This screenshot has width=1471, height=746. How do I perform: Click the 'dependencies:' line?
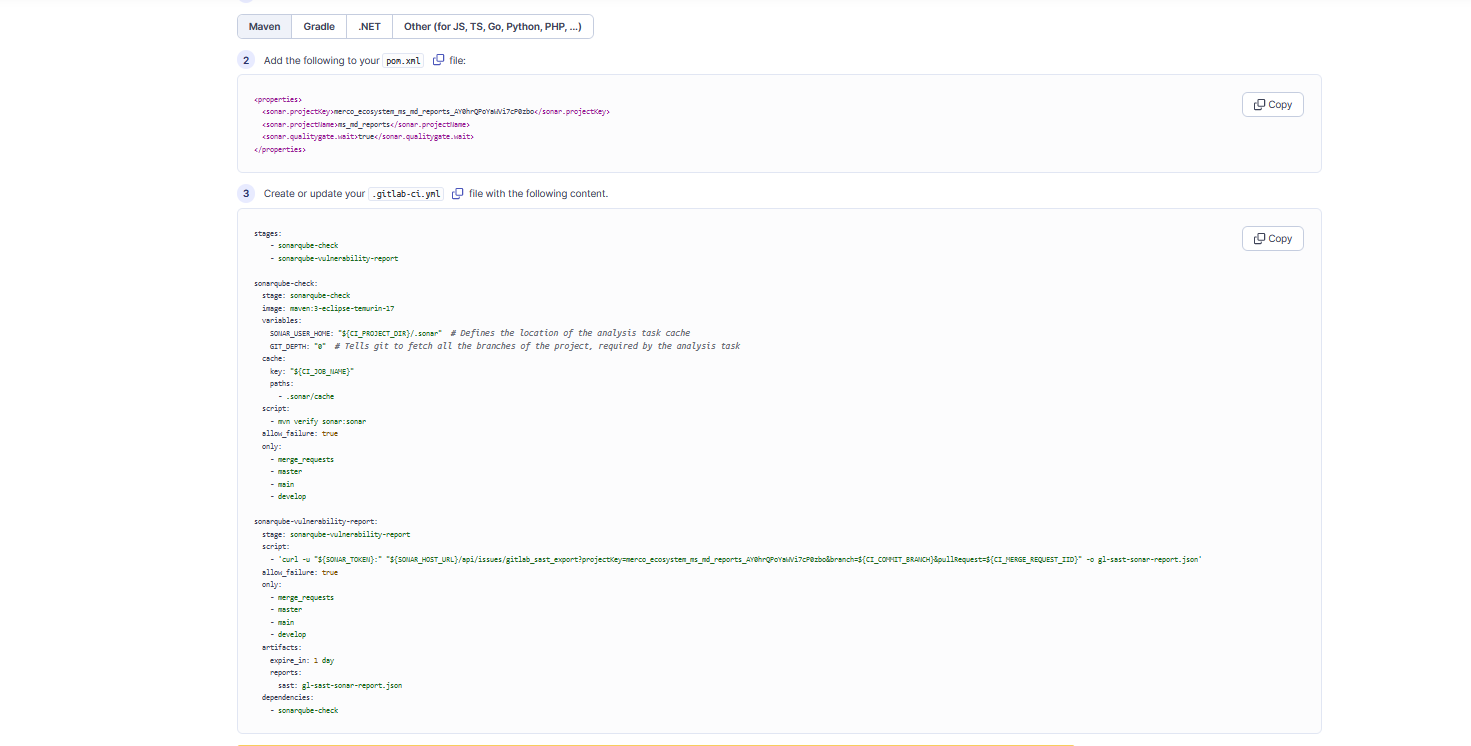[288, 697]
